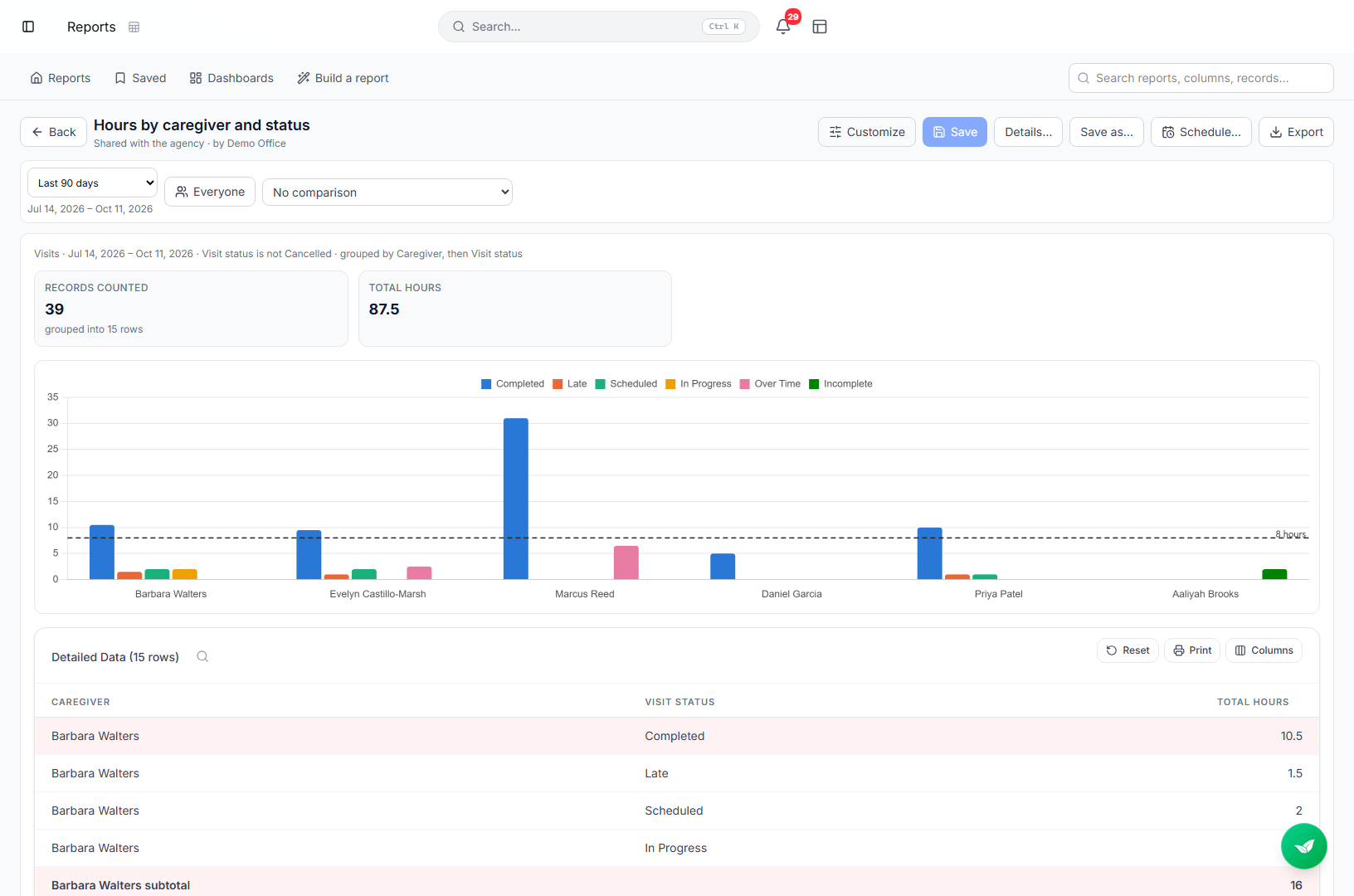Image resolution: width=1354 pixels, height=896 pixels.
Task: Switch to Dashboards tab
Action: click(x=231, y=78)
